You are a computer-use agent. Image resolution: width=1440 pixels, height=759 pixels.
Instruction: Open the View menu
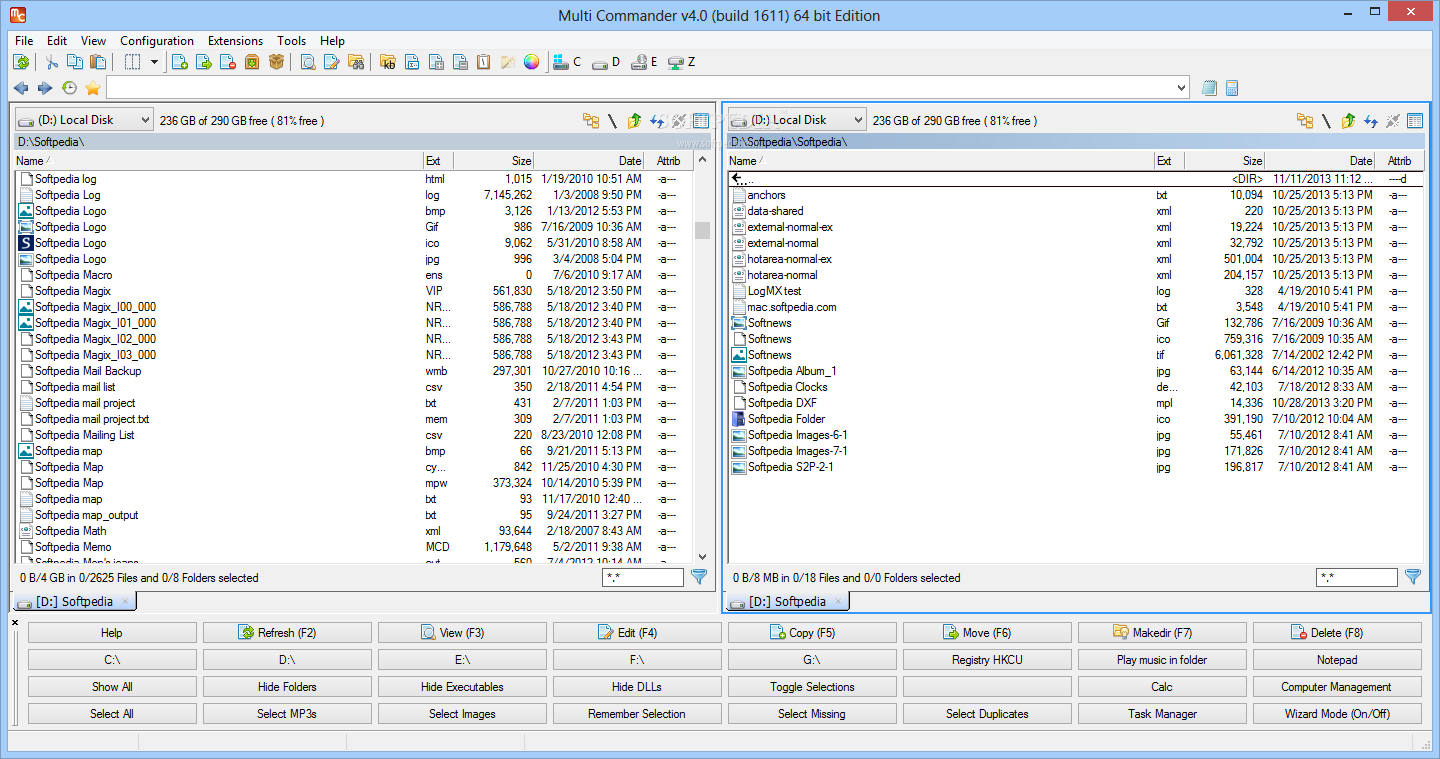93,41
